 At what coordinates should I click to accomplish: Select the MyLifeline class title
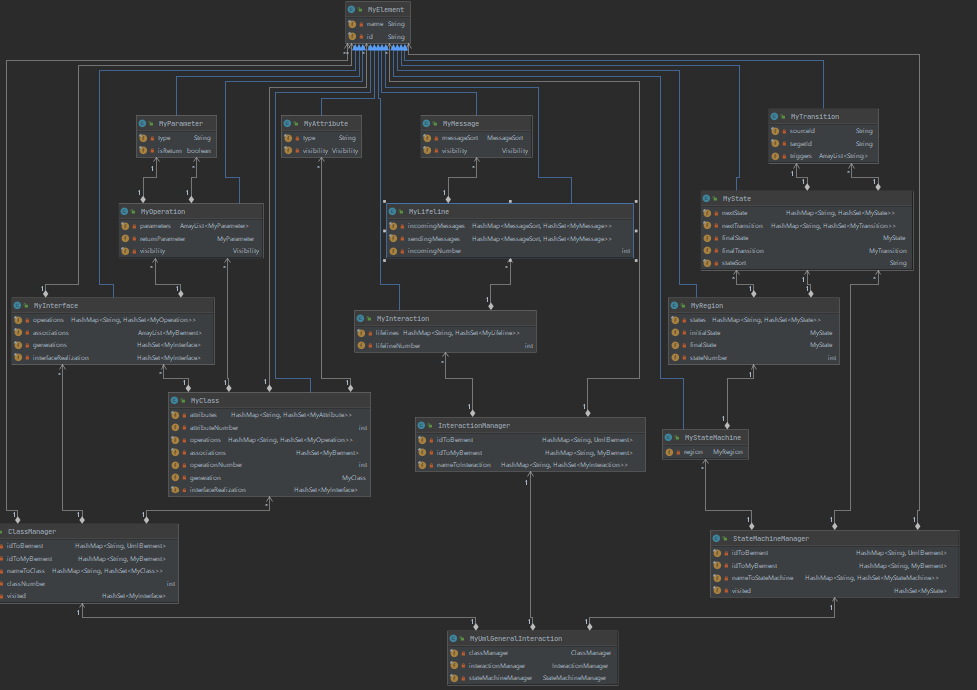coord(429,211)
